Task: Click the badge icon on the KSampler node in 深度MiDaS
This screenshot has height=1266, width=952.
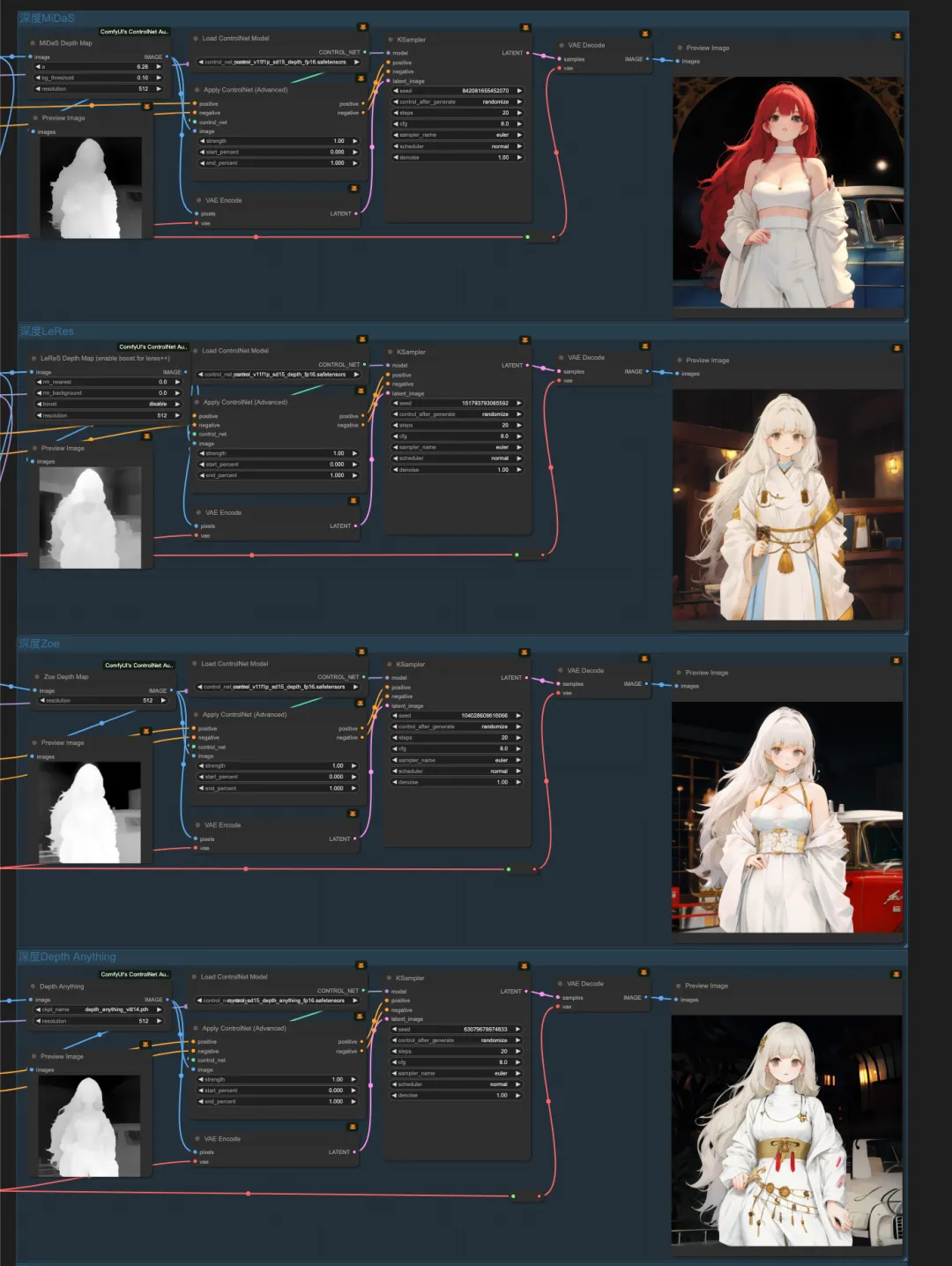Action: pyautogui.click(x=524, y=27)
